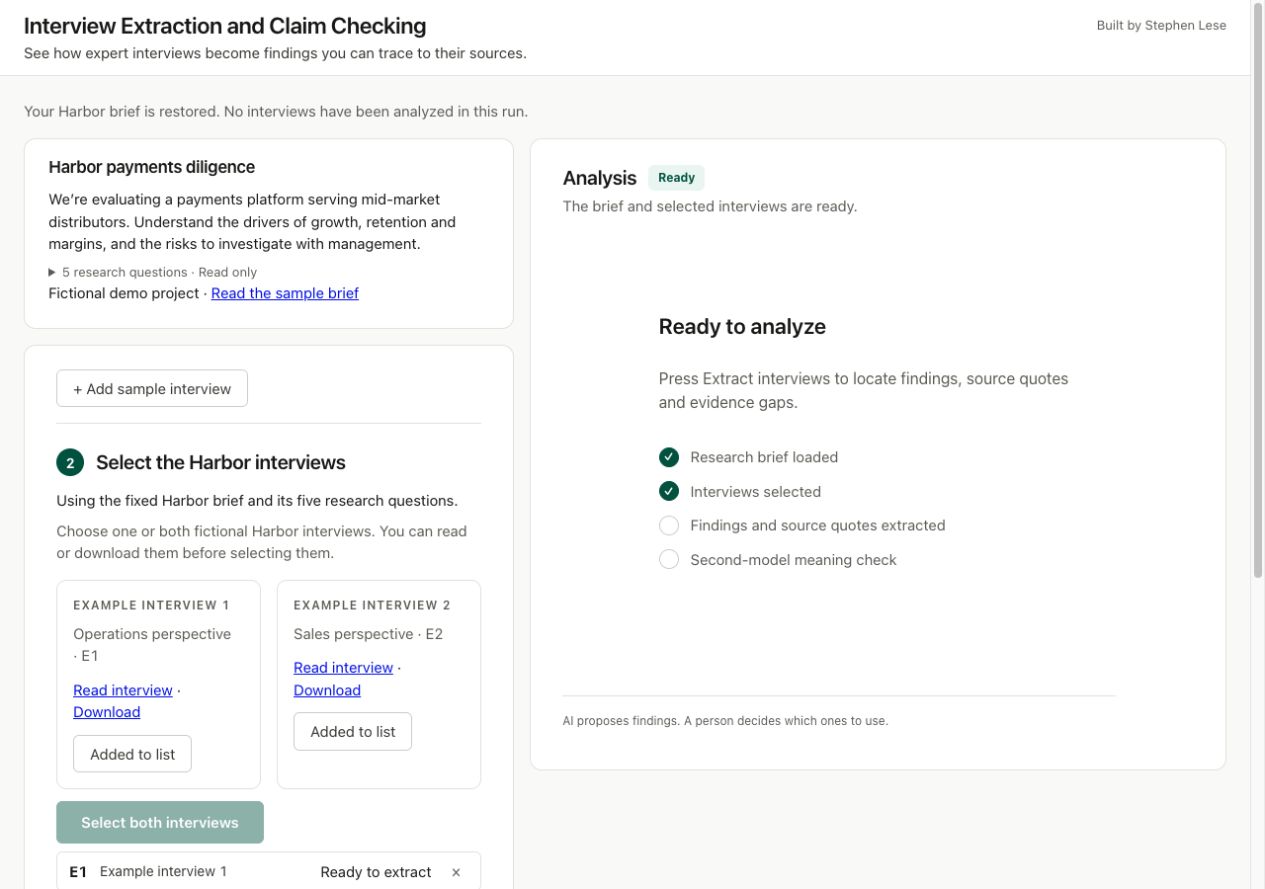Click the Ready status badge next to Analysis
Screen dimensions: 1265x889
(x=676, y=178)
